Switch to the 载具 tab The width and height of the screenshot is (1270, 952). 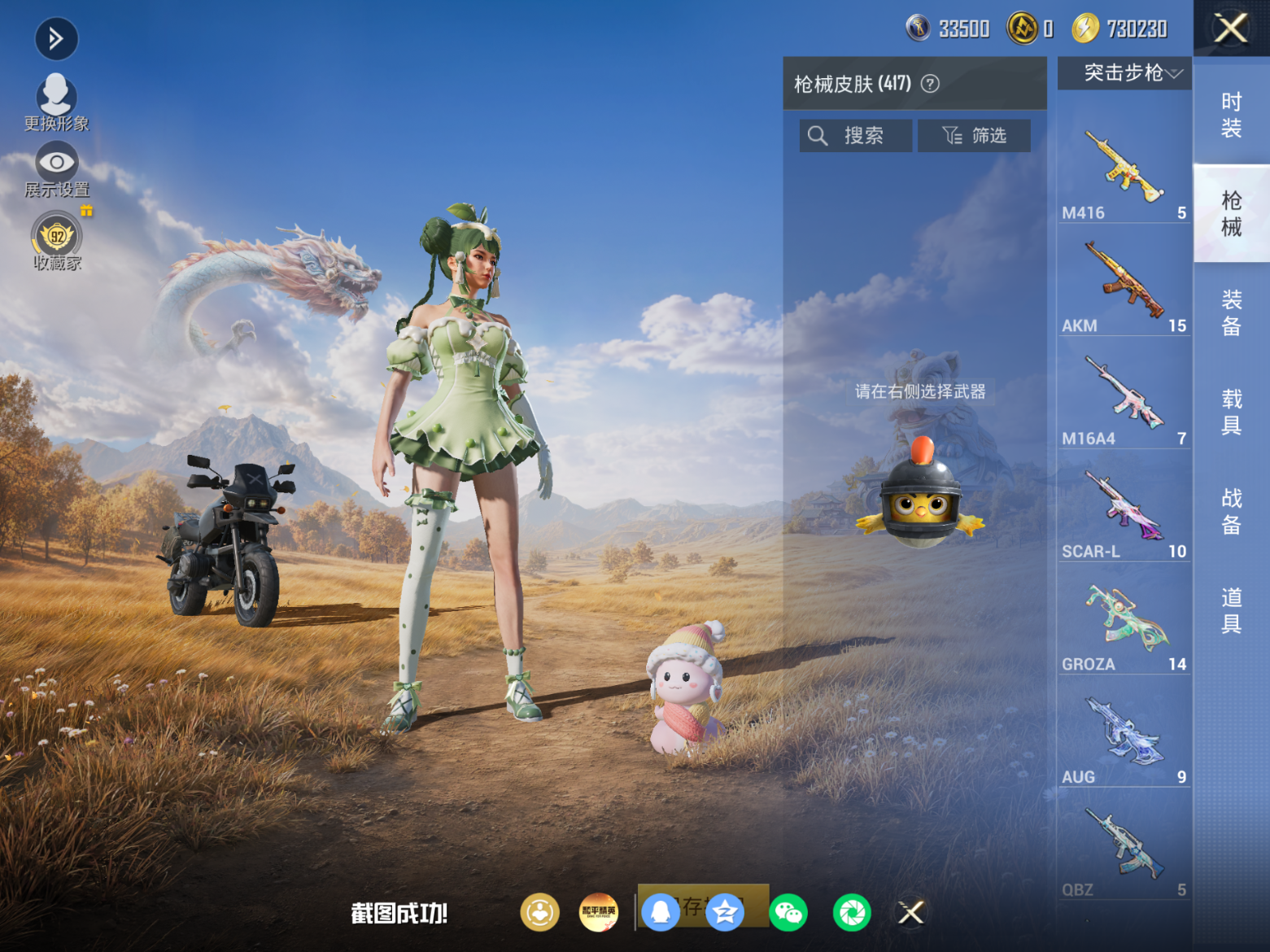click(1232, 412)
